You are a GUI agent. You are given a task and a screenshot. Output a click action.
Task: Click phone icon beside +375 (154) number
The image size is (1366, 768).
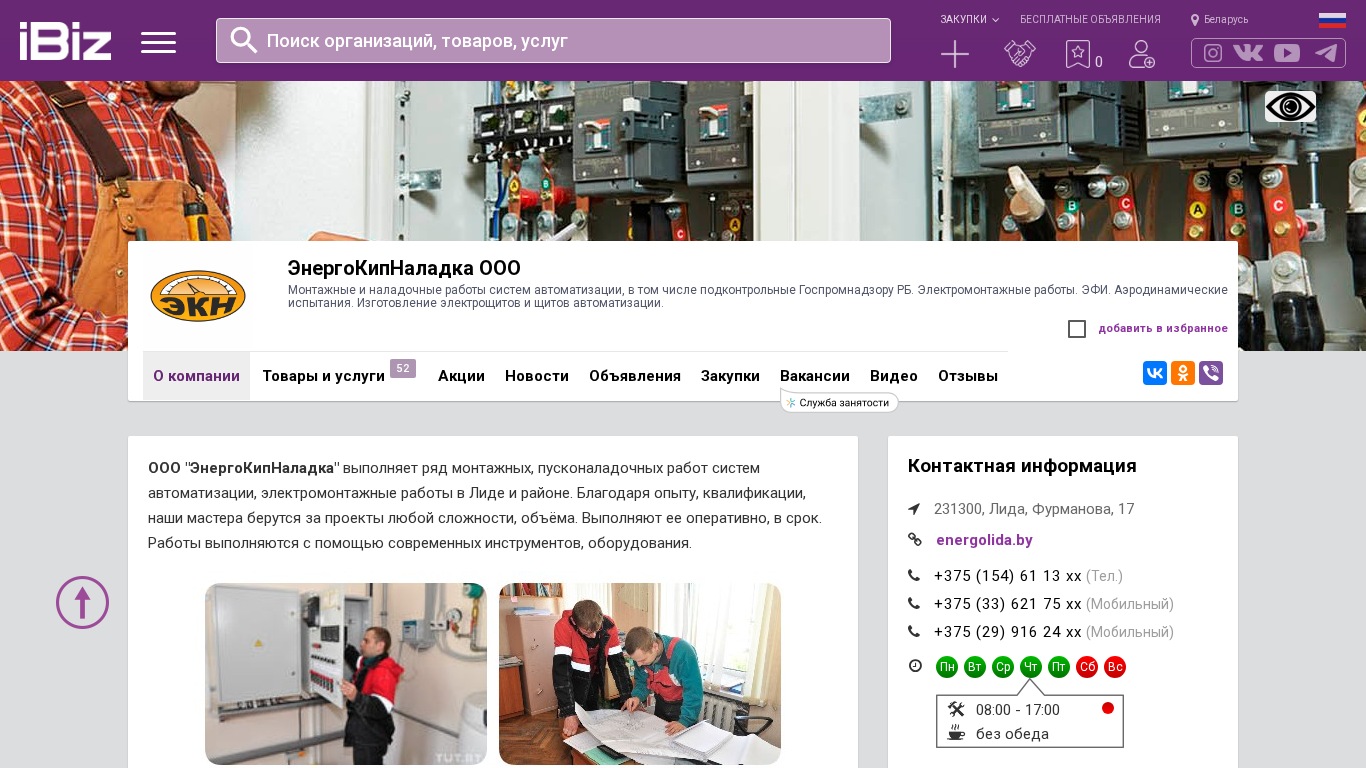point(914,576)
